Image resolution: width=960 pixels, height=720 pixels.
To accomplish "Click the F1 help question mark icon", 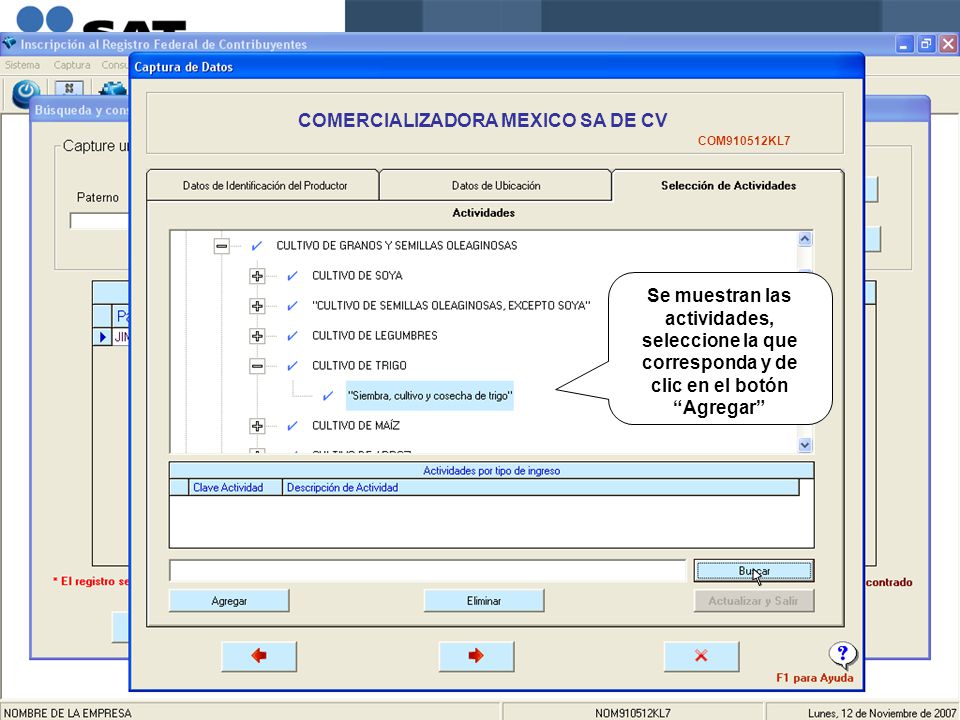I will pos(842,655).
